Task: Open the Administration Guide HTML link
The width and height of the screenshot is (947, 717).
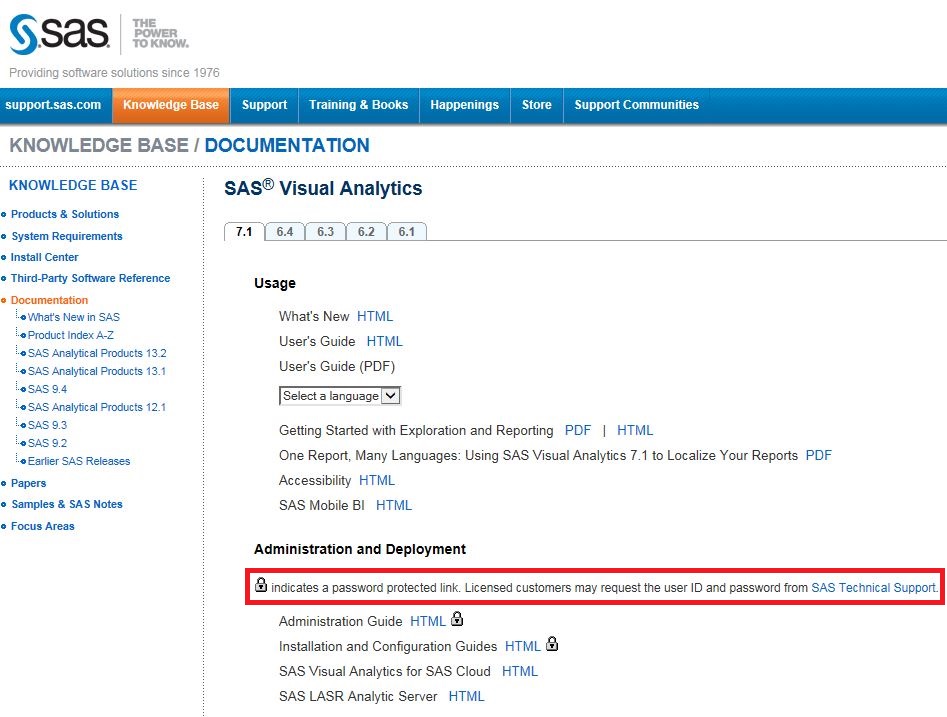Action: pos(428,621)
